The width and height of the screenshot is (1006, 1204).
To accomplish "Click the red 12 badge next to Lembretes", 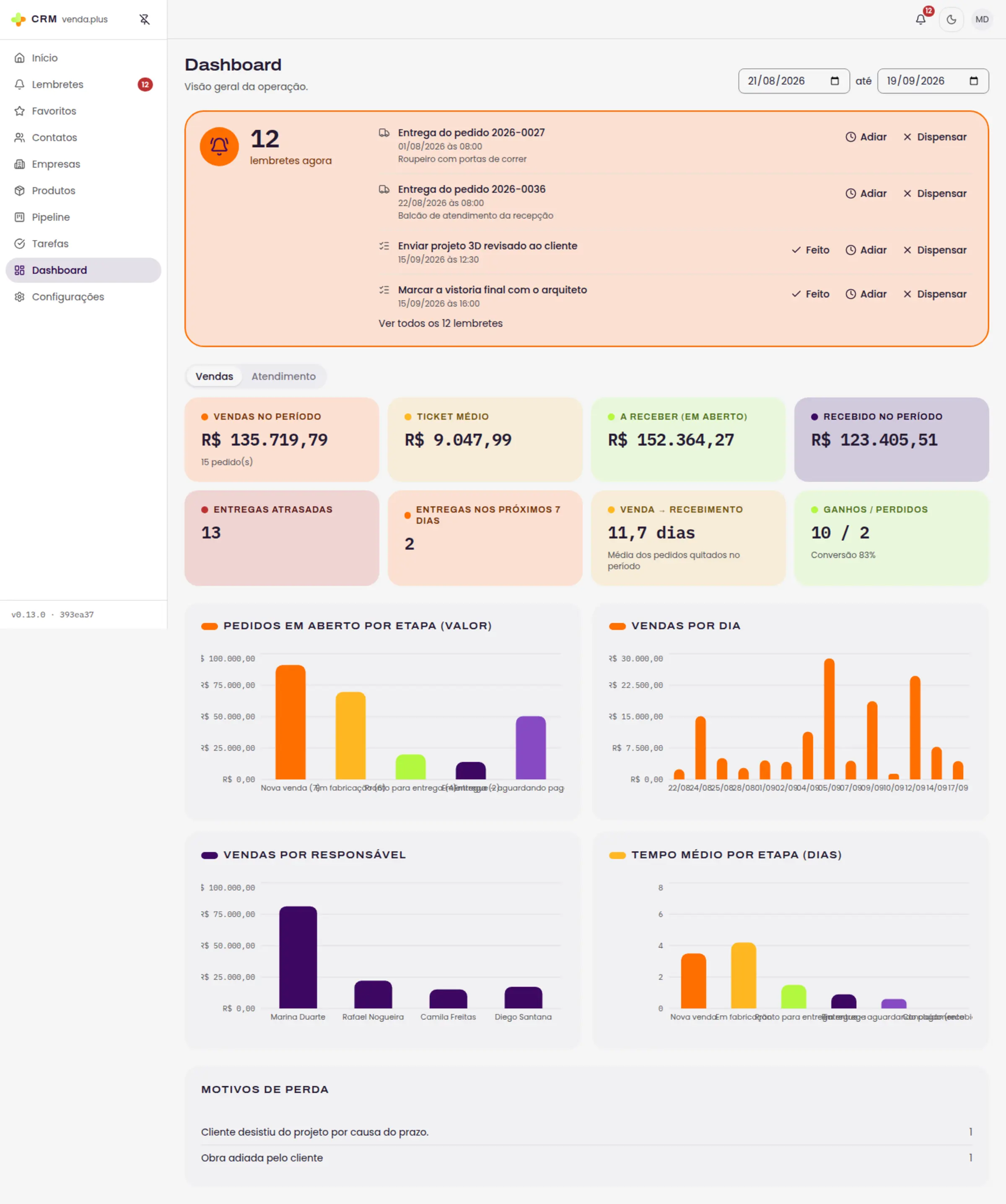I will coord(145,84).
